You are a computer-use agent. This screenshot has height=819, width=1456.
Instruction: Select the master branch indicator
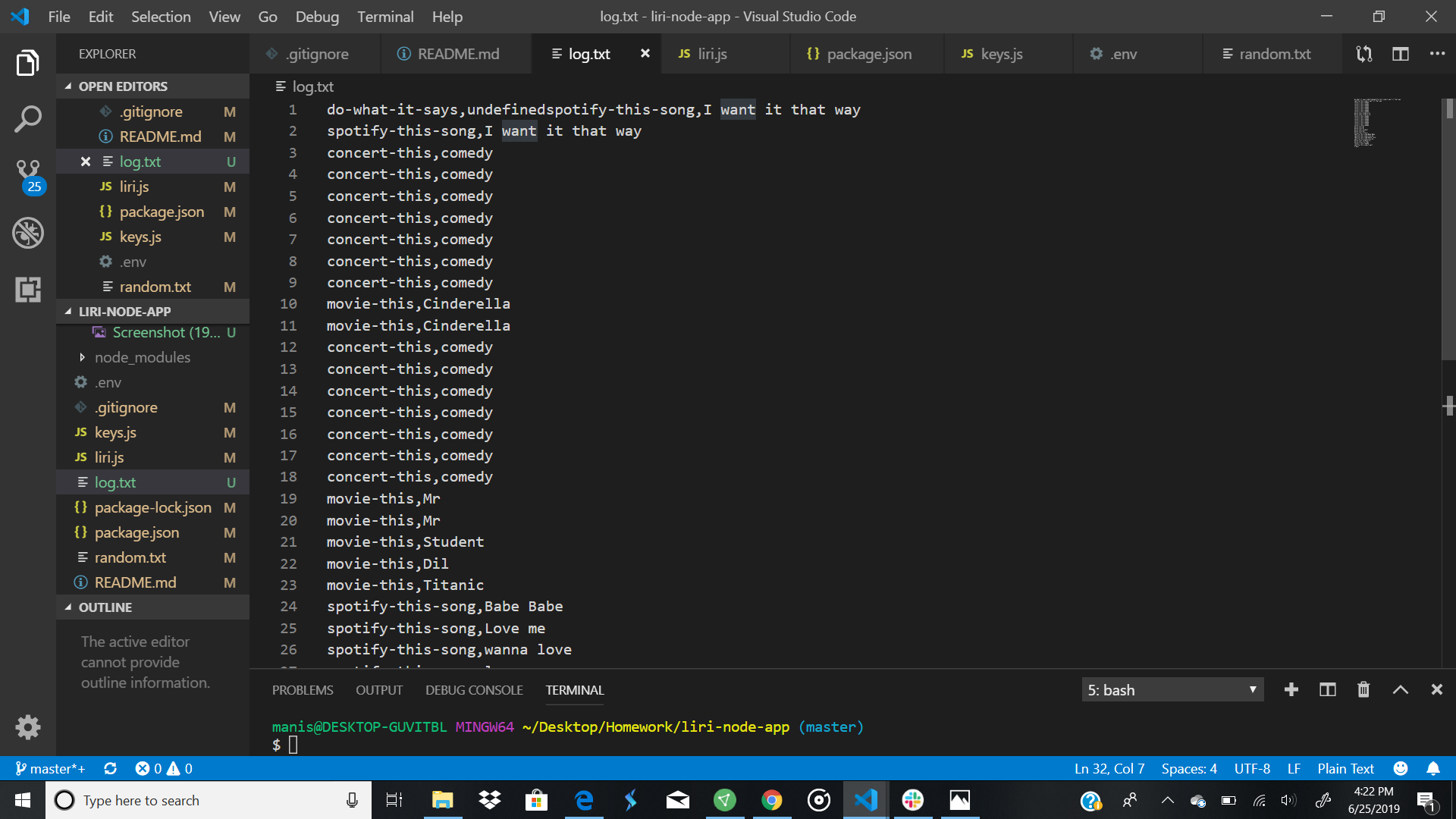(x=50, y=768)
